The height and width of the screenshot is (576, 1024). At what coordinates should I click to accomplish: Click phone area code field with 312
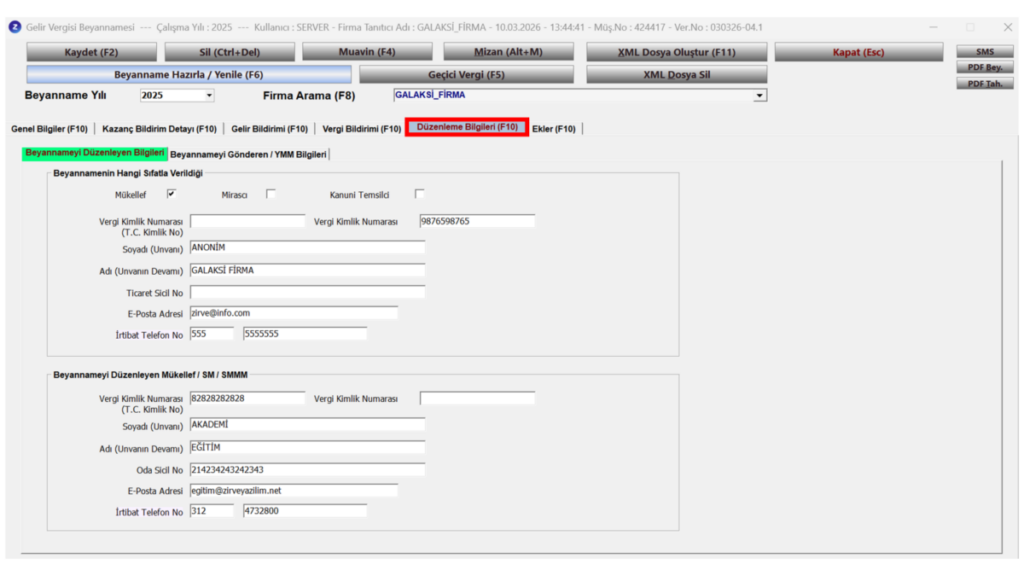(212, 511)
